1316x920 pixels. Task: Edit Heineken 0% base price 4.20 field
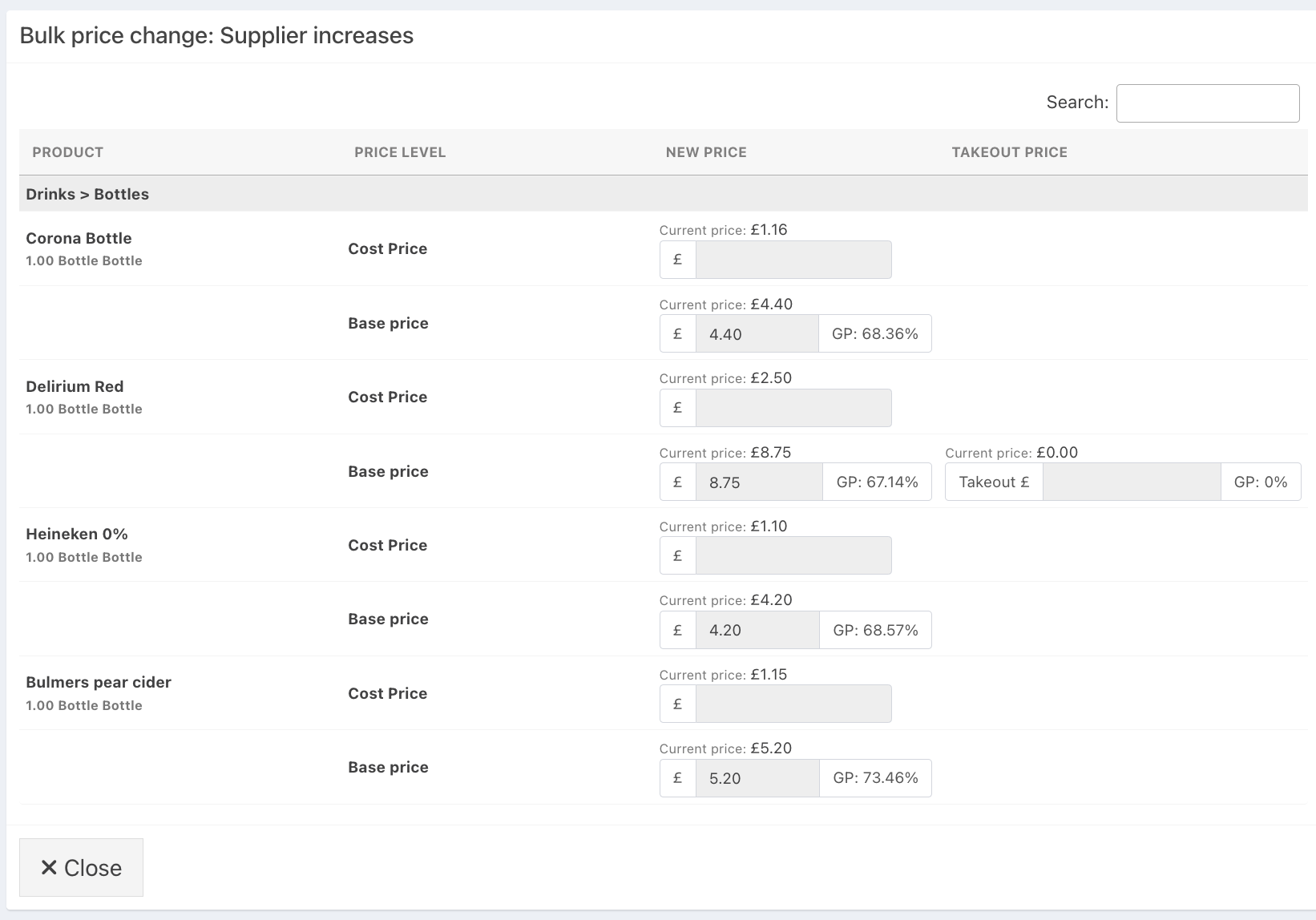pyautogui.click(x=757, y=630)
